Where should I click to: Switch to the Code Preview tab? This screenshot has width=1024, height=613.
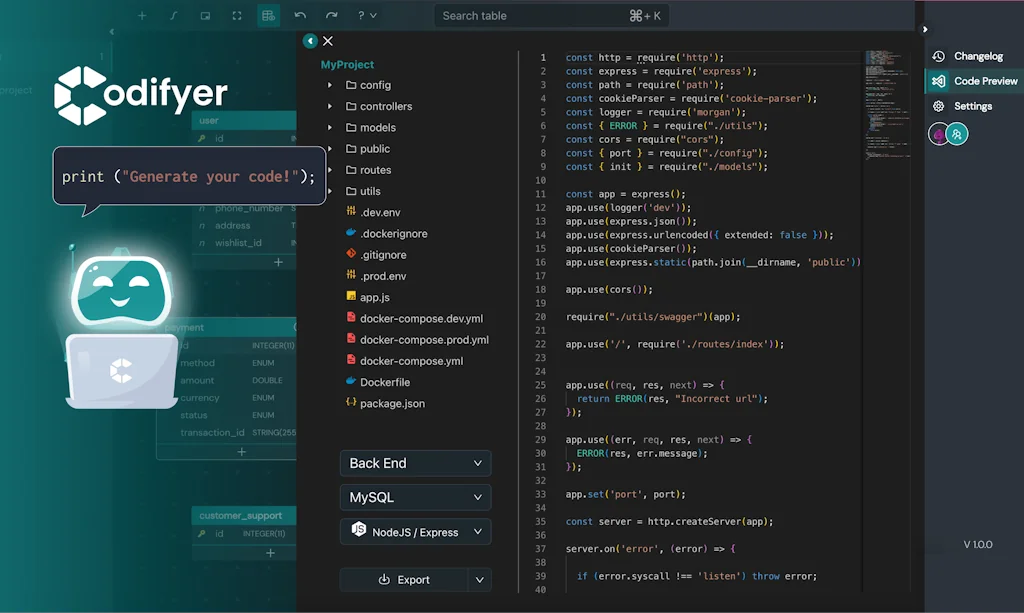983,81
